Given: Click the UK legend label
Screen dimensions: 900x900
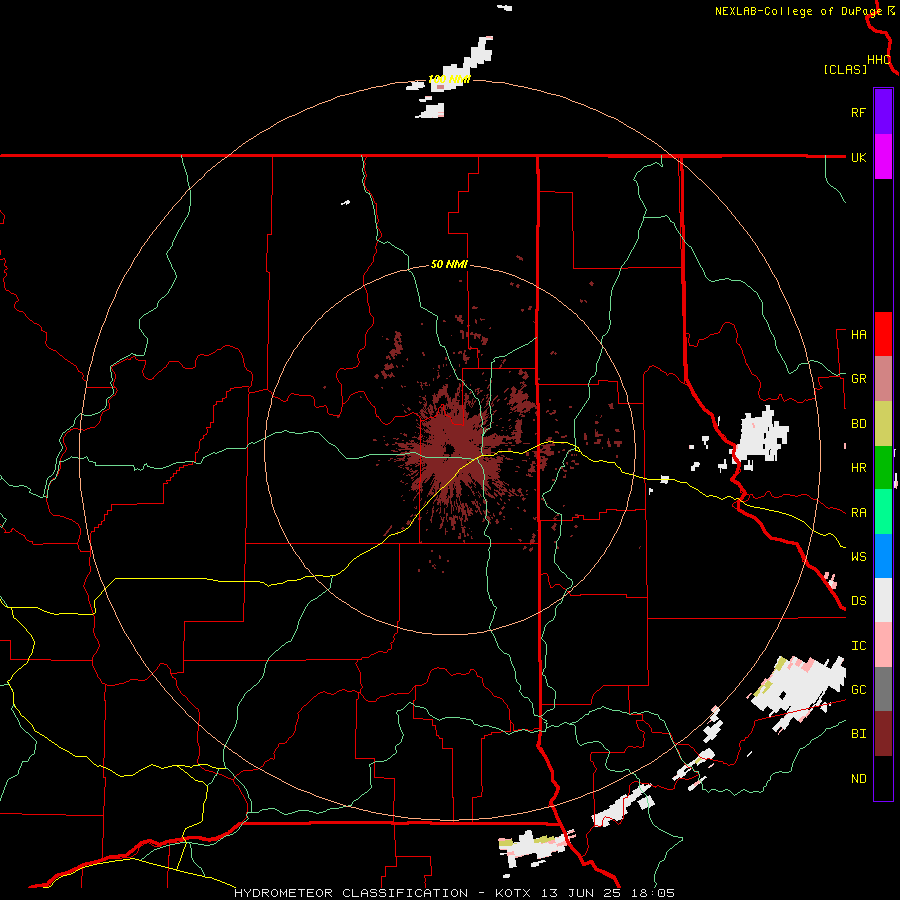Looking at the screenshot, I should click(858, 157).
